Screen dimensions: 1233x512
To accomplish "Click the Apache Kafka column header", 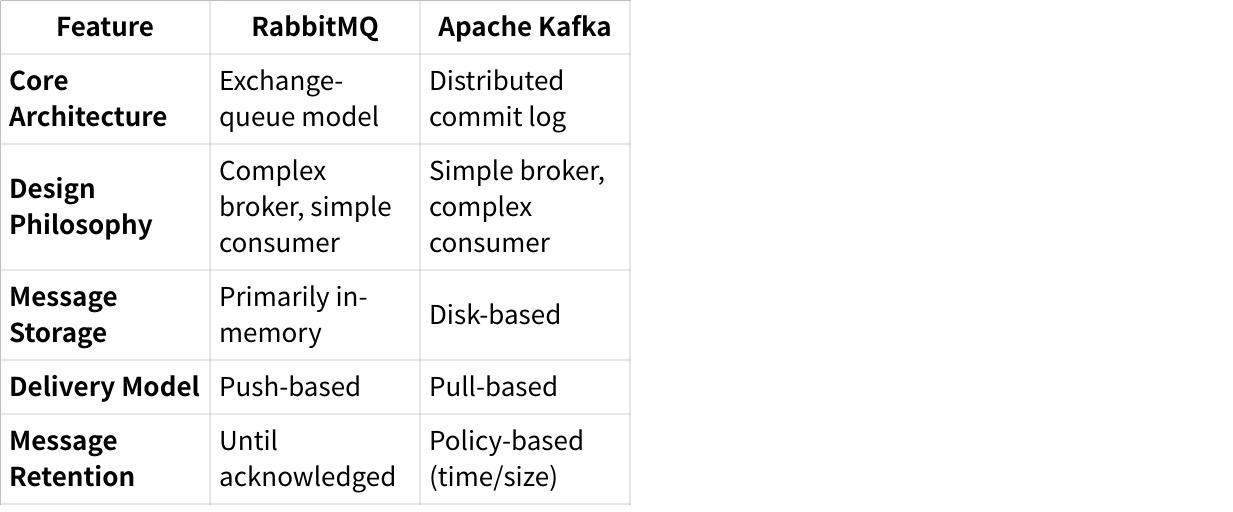I will (x=524, y=27).
